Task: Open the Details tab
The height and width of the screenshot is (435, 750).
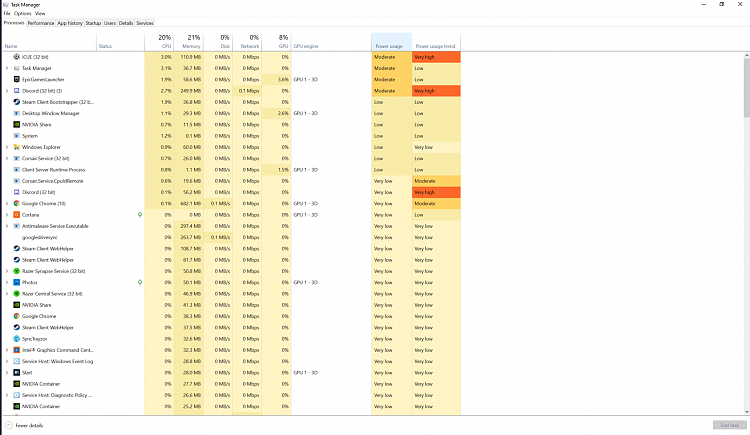Action: point(126,23)
